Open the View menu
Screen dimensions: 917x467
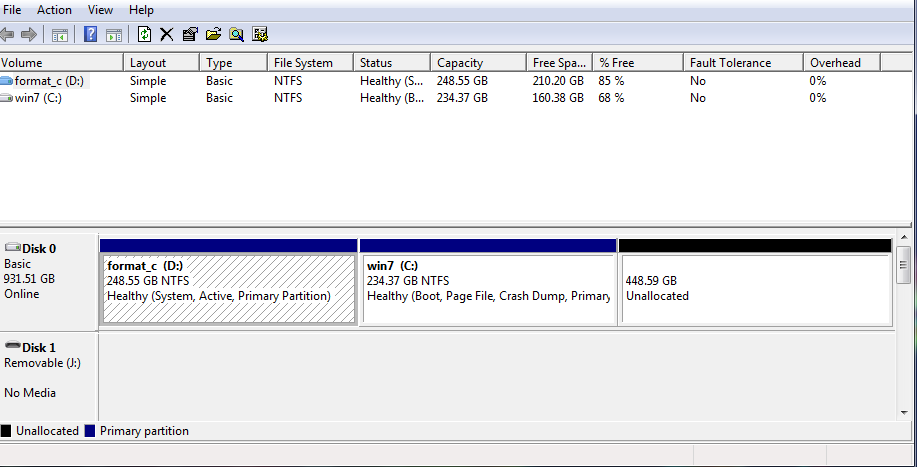[100, 10]
